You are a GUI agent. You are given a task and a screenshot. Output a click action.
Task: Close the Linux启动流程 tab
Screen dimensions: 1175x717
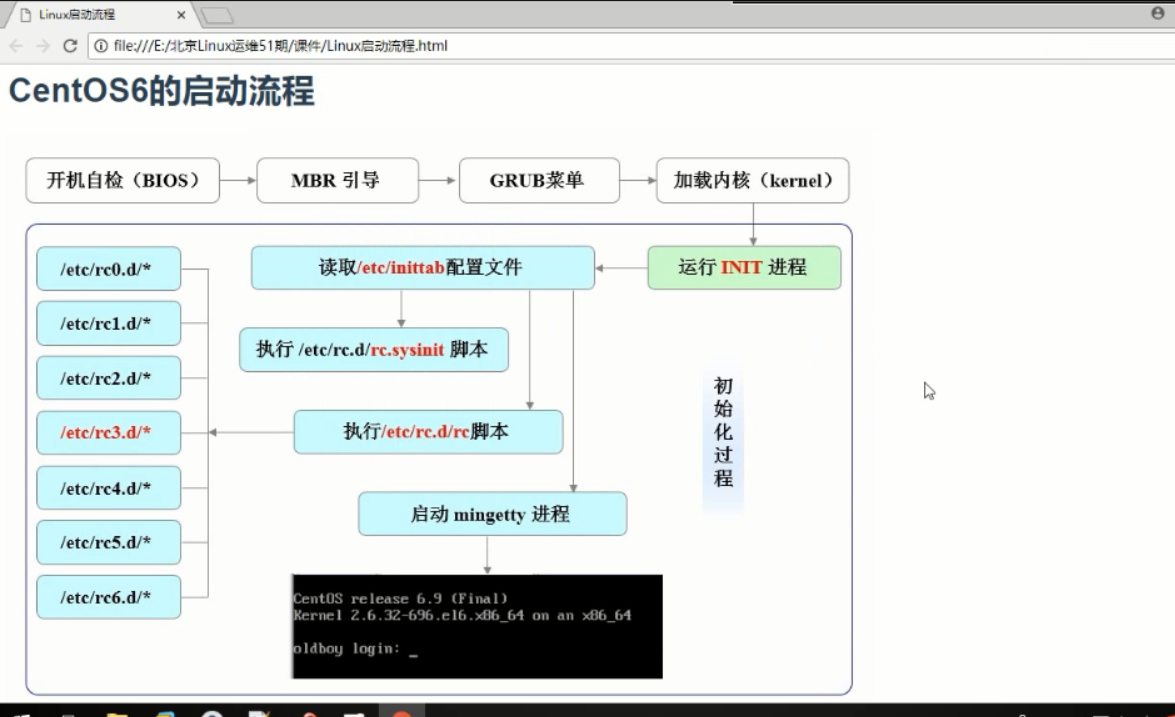click(x=181, y=14)
